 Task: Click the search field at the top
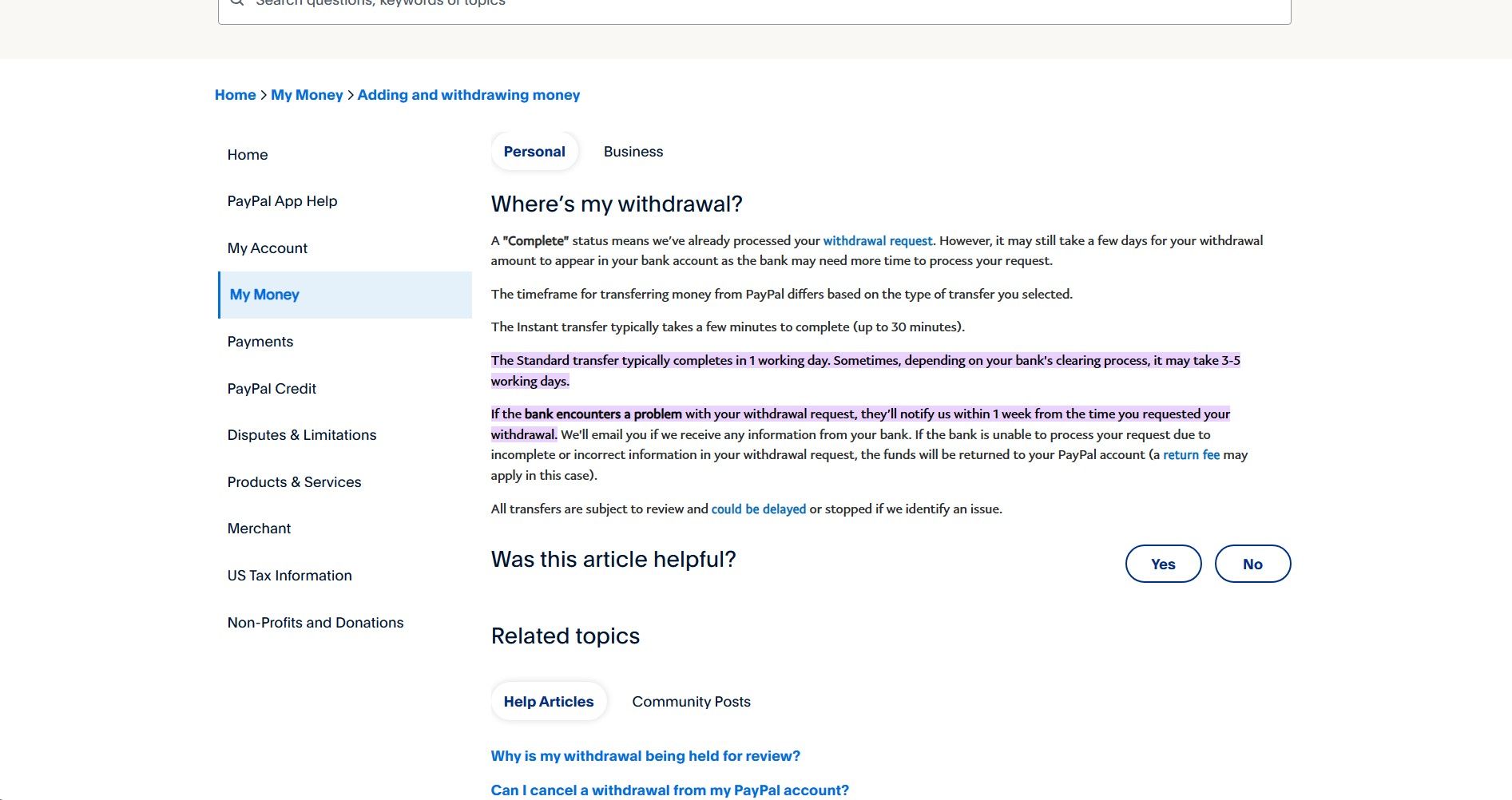coord(754,6)
